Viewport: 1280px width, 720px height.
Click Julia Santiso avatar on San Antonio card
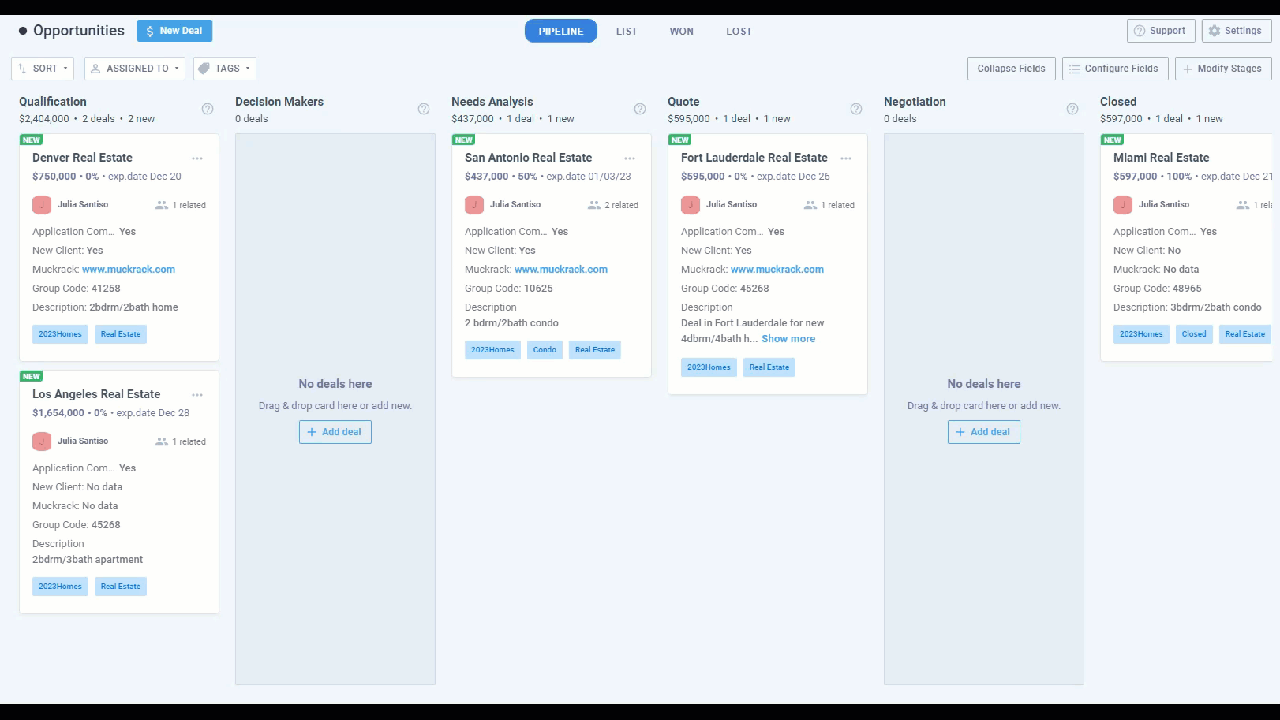pos(474,205)
